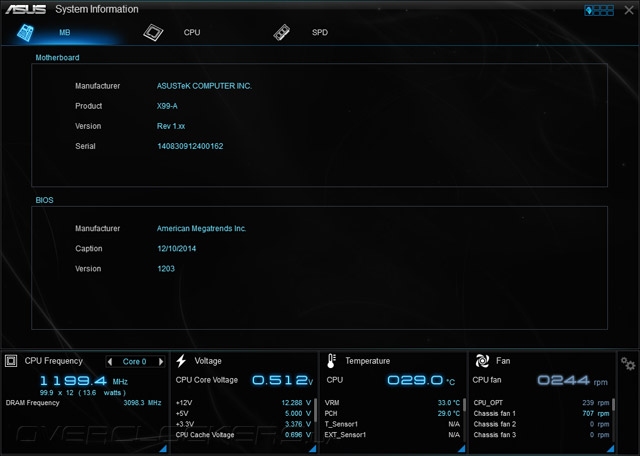Click the 99.9 x 12 multiplier text
The height and width of the screenshot is (456, 640).
57,393
